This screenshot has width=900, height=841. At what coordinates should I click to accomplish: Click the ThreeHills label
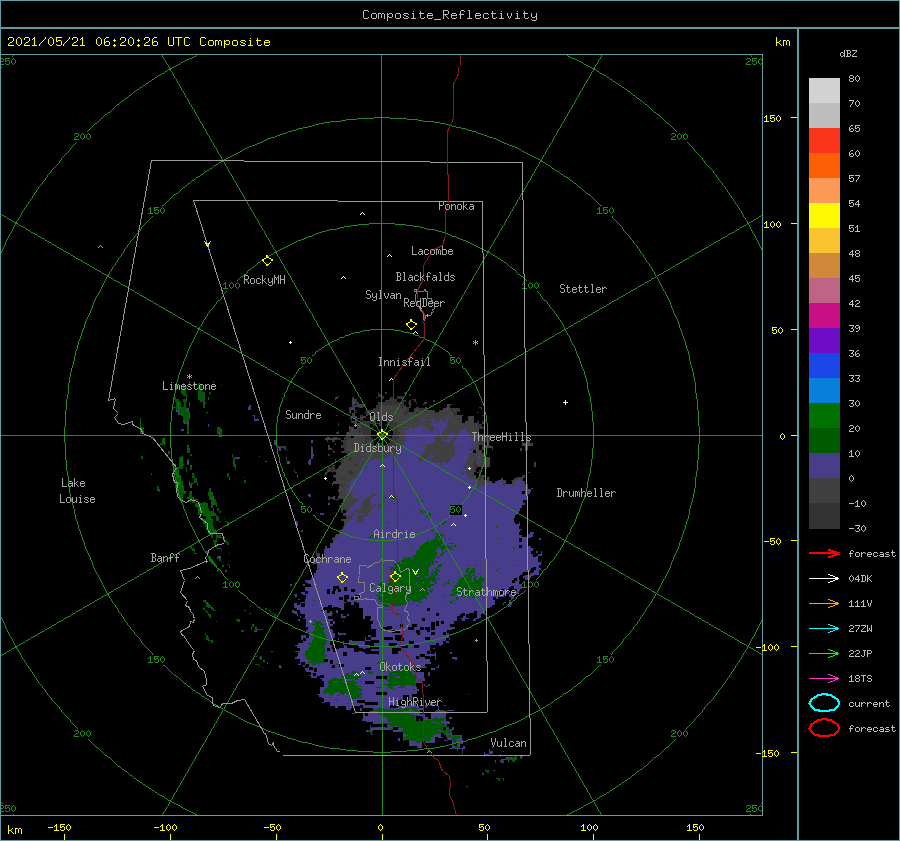coord(501,437)
